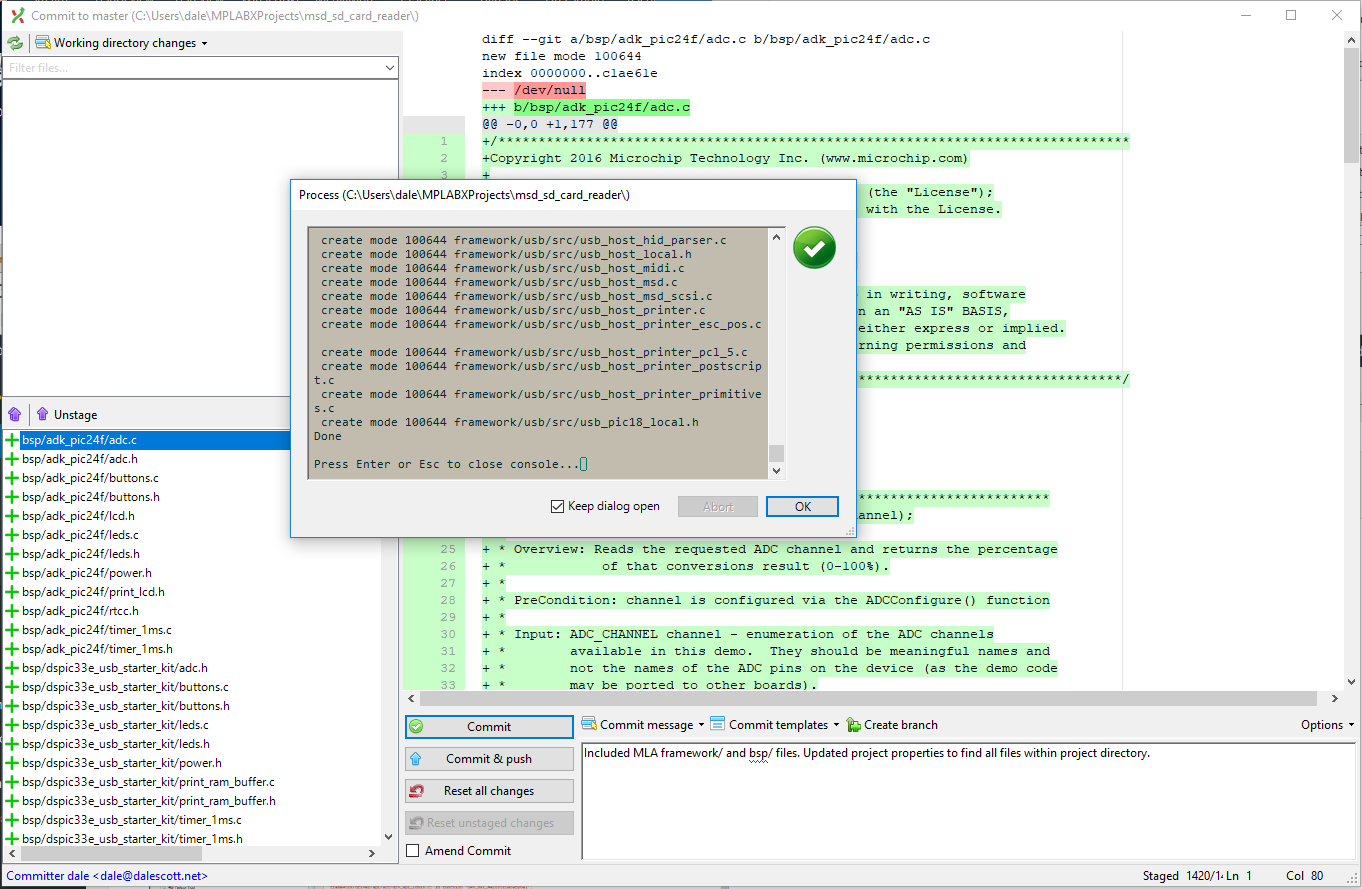
Task: Click the Commit & push button
Action: [x=489, y=759]
